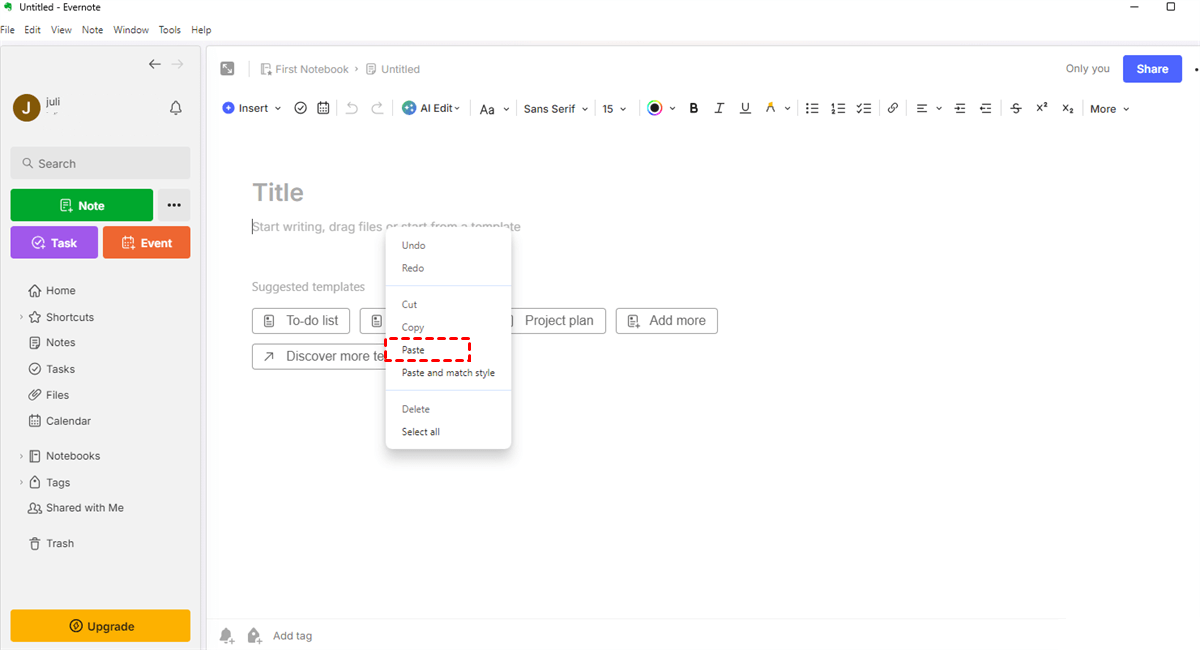Open the Sans Serif font dropdown

555,108
